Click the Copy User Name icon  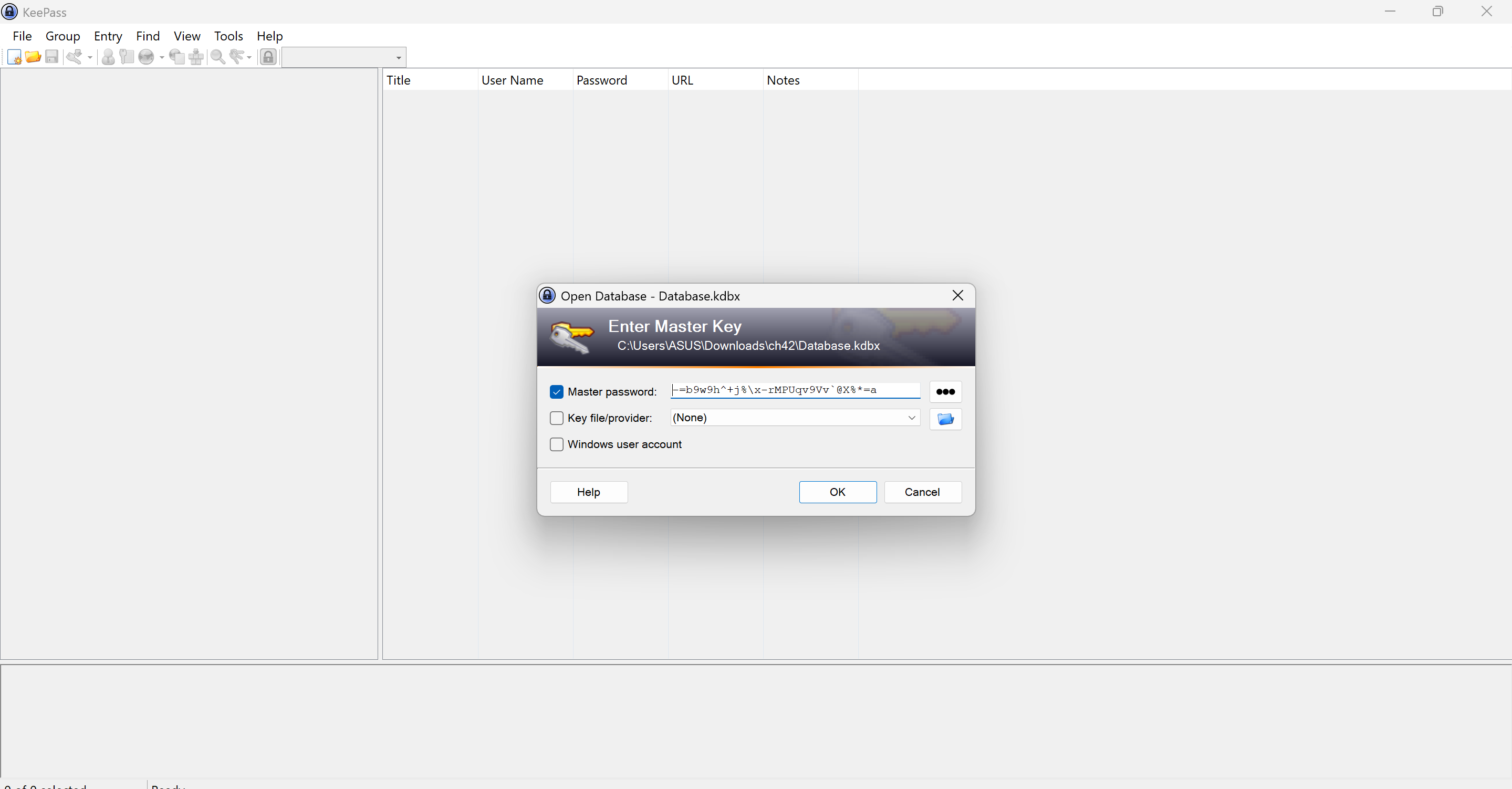coord(108,57)
